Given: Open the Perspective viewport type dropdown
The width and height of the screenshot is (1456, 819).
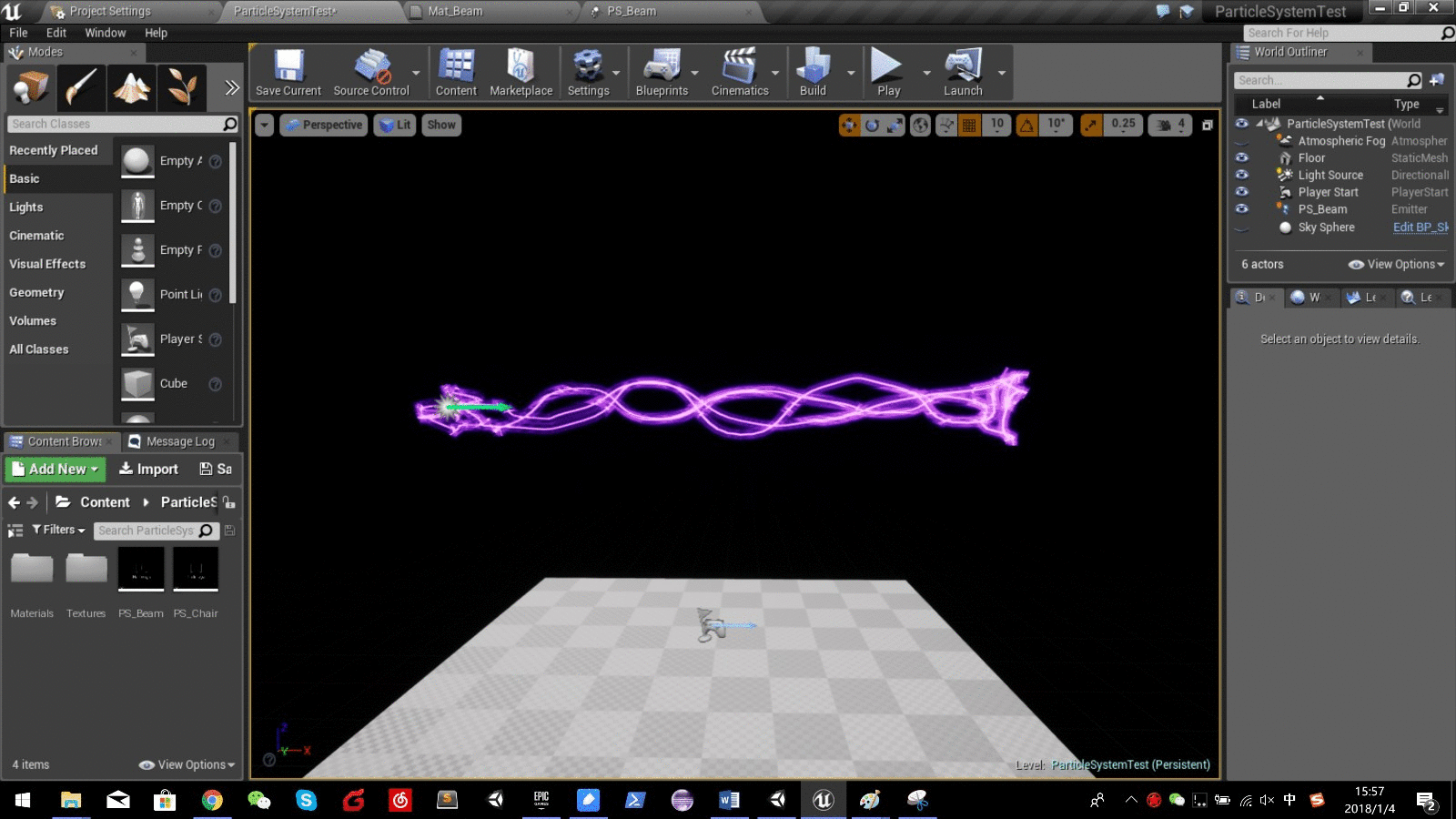Looking at the screenshot, I should [324, 126].
